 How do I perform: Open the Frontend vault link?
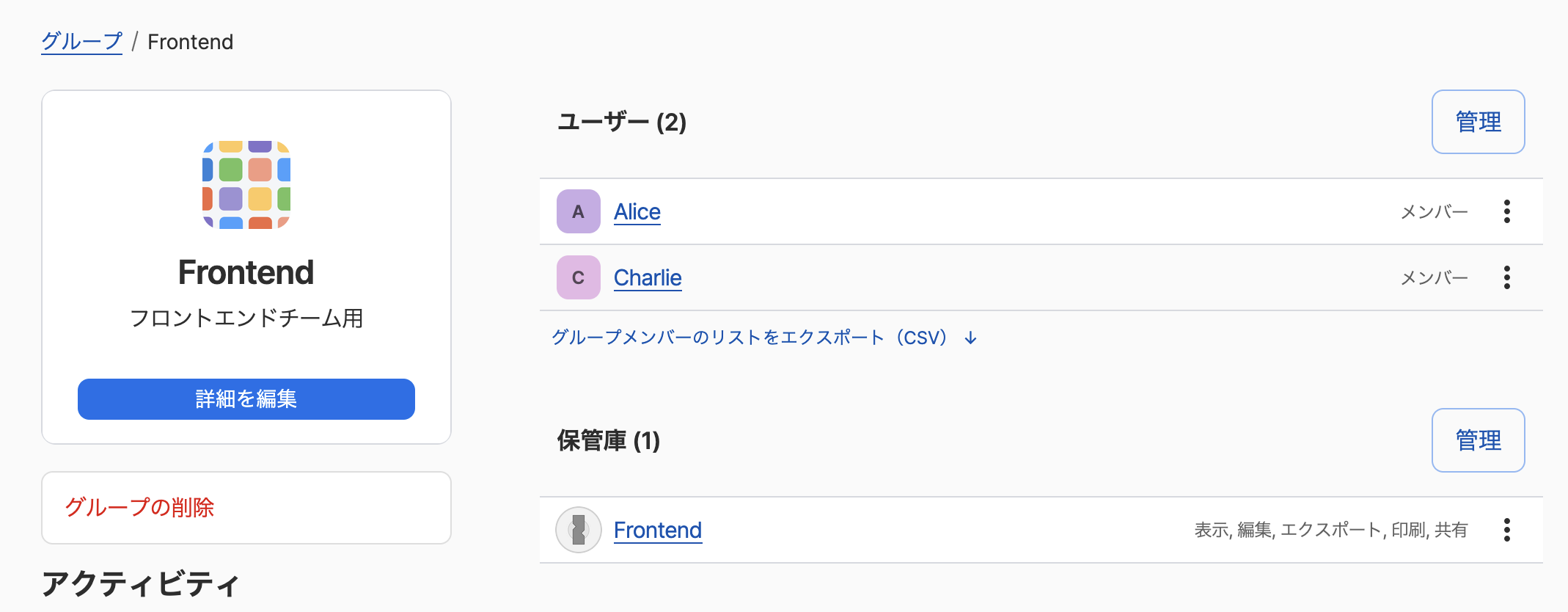tap(657, 530)
